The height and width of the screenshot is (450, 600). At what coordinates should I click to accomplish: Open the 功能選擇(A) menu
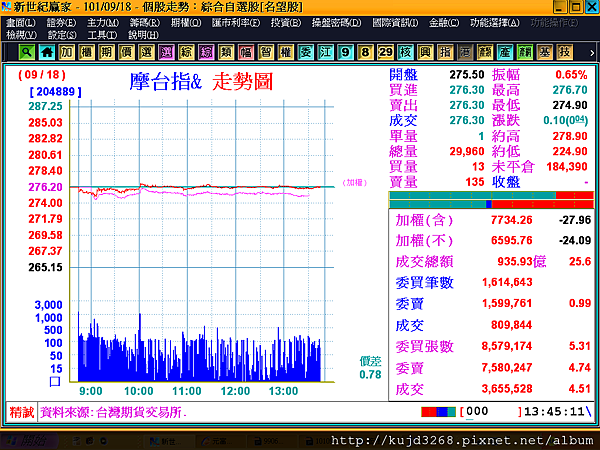pos(495,23)
